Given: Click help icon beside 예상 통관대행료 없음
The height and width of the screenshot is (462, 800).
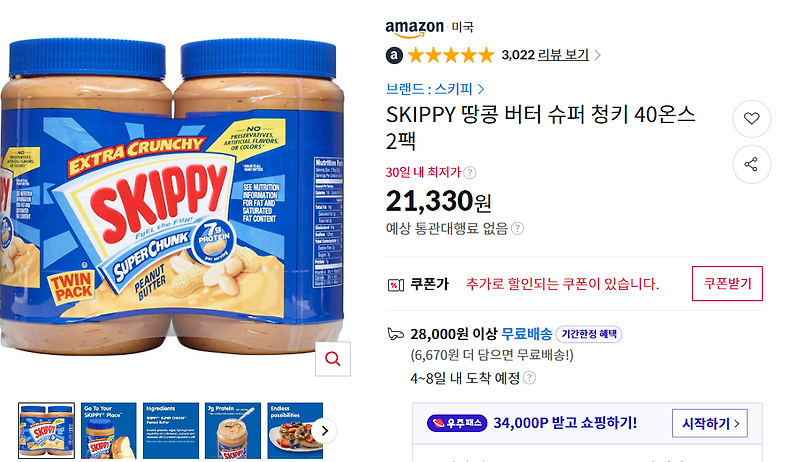Looking at the screenshot, I should [517, 228].
